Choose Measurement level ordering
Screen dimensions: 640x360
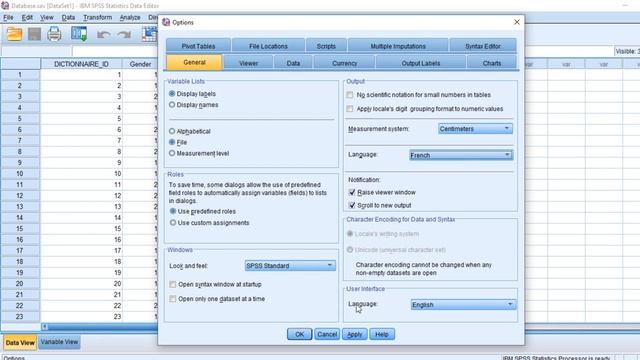[x=172, y=153]
